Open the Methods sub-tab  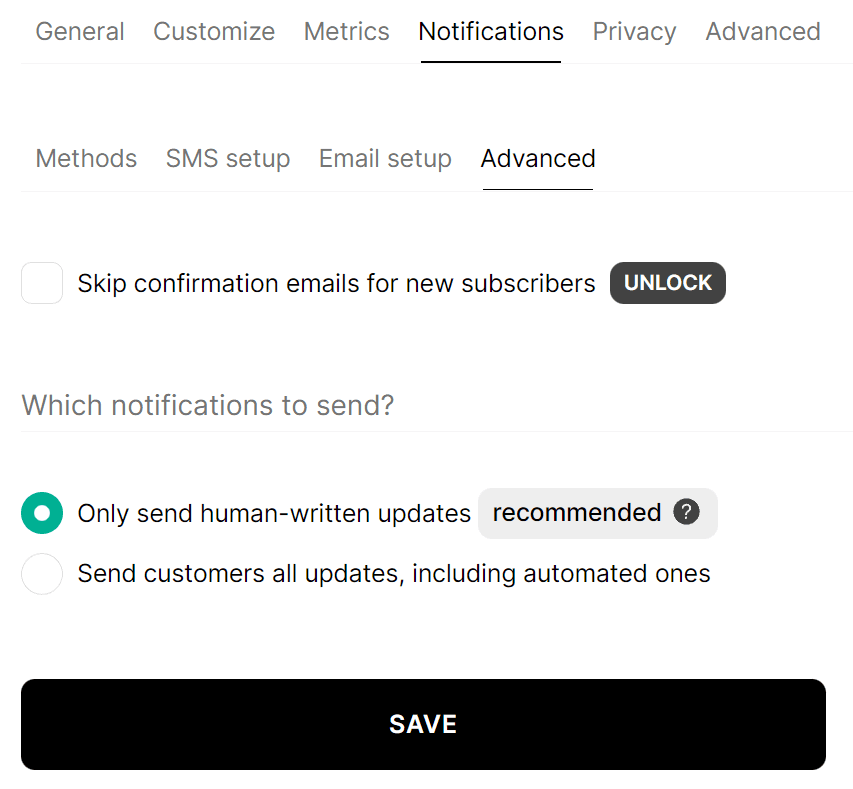coord(85,158)
